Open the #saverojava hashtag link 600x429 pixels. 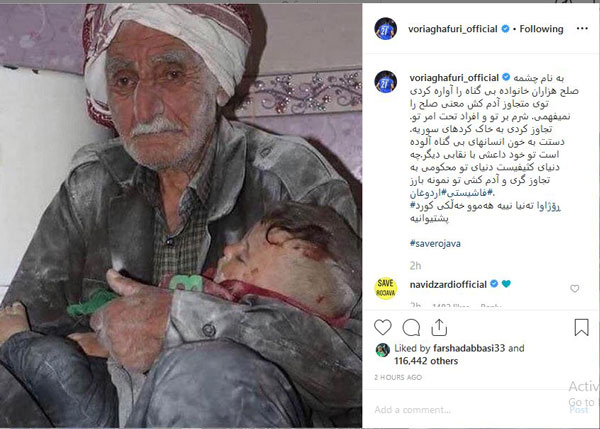pyautogui.click(x=435, y=243)
